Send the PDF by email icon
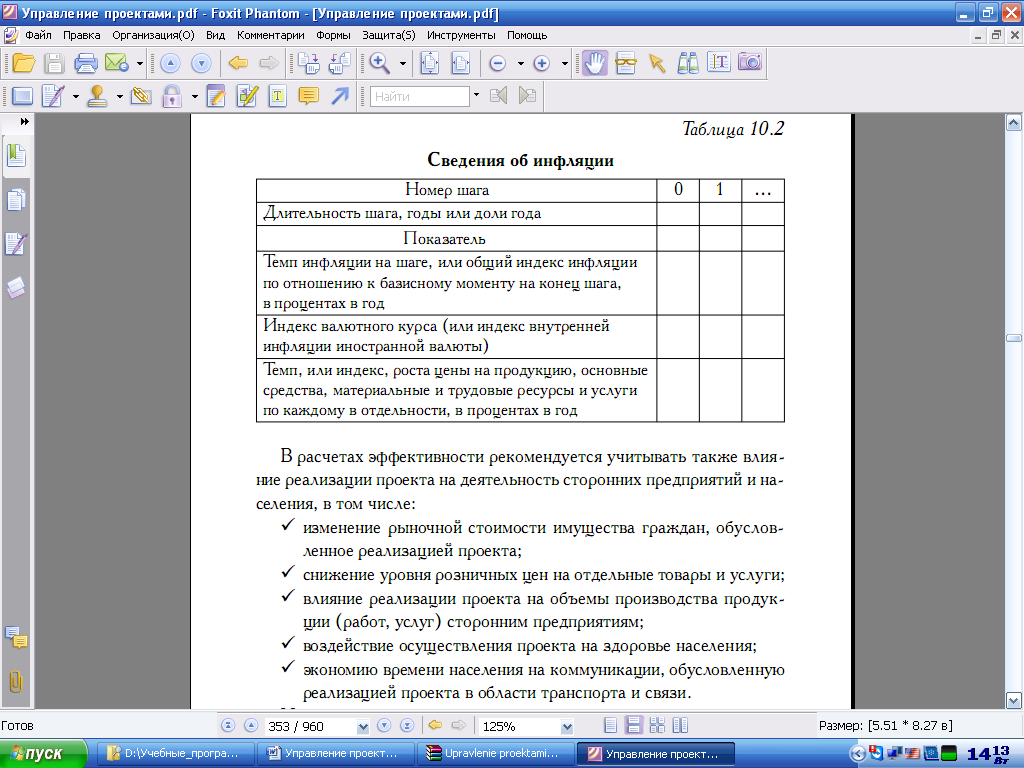 tap(116, 63)
